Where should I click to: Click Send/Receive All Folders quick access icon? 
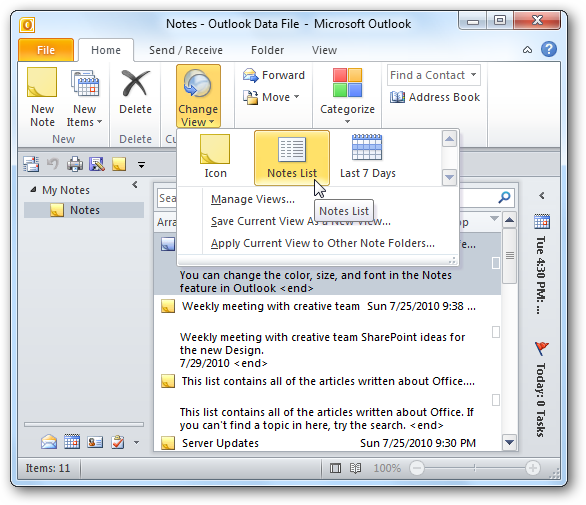tap(31, 164)
